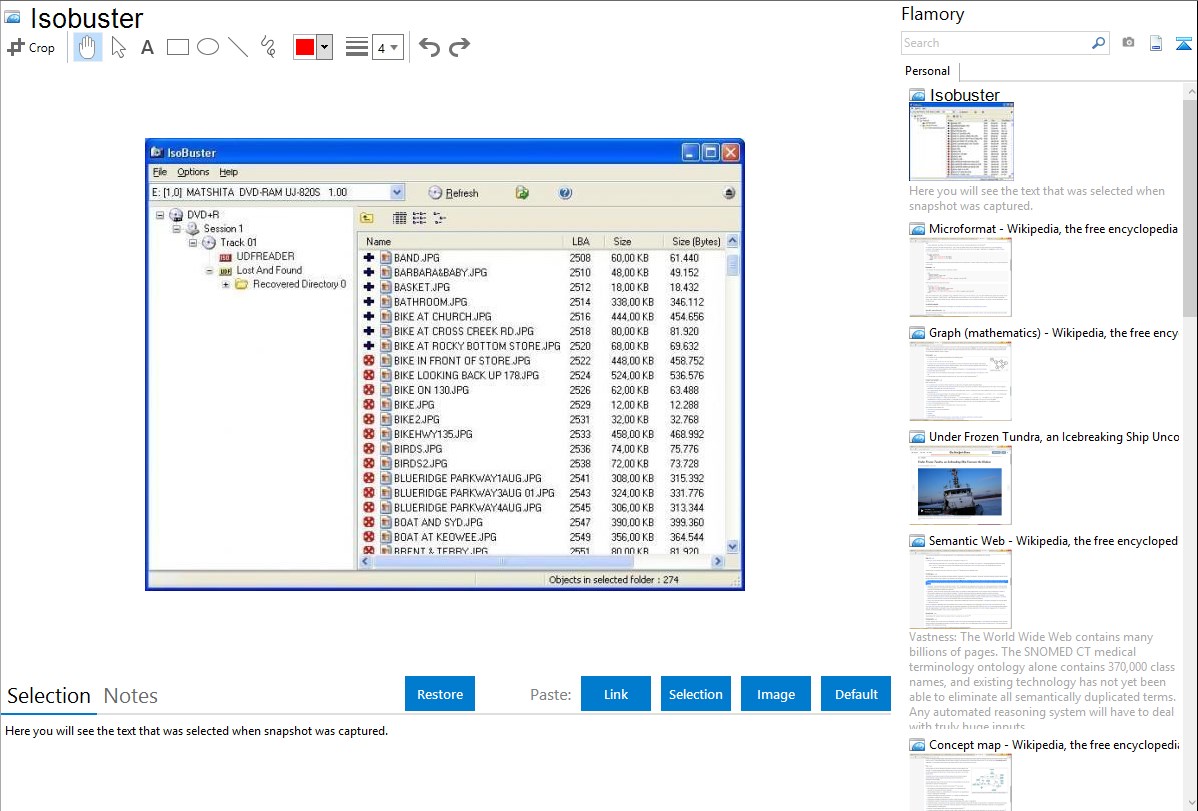The width and height of the screenshot is (1198, 811).
Task: Undo the last annotation
Action: 429,47
